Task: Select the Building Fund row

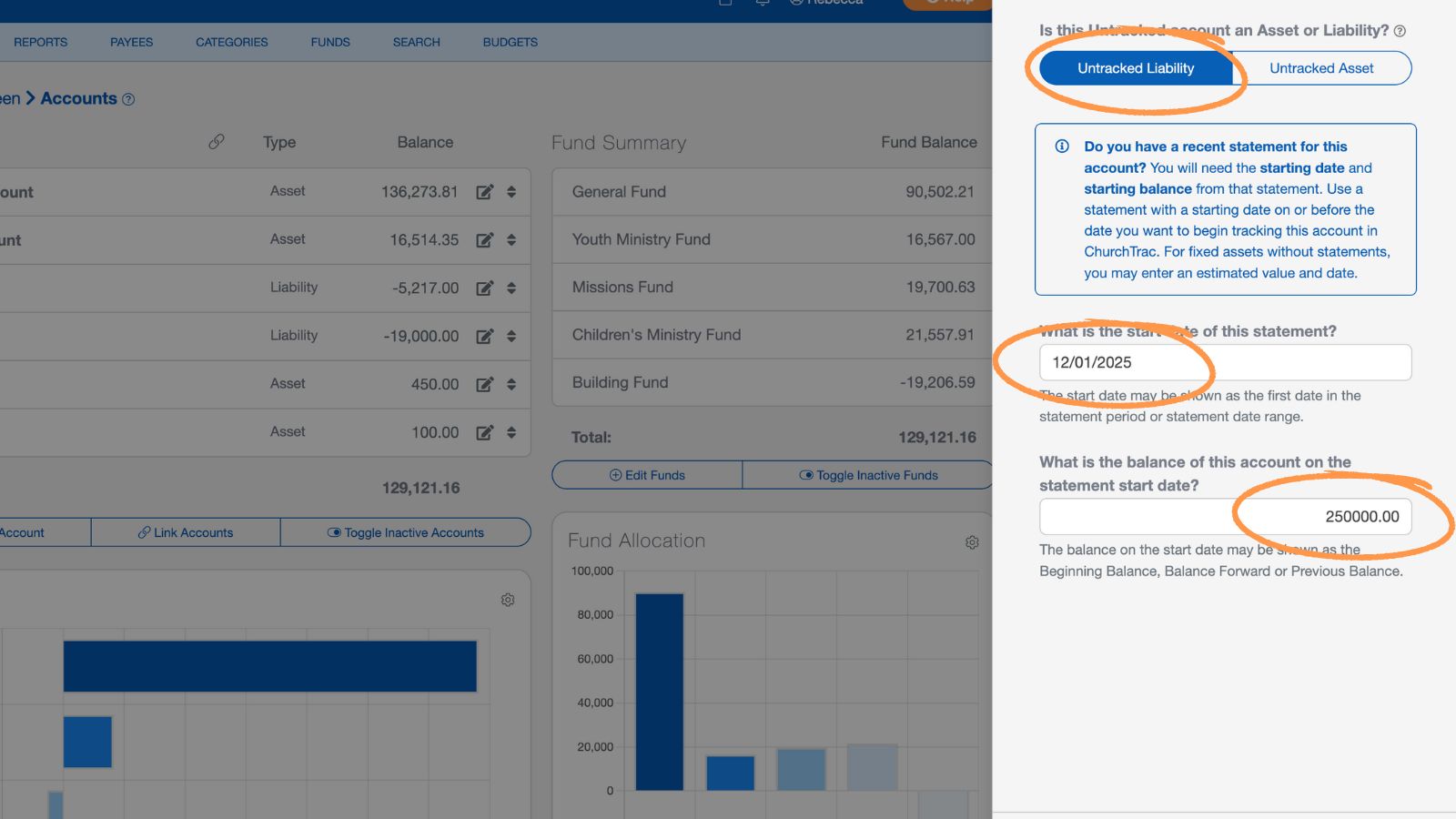Action: point(773,383)
